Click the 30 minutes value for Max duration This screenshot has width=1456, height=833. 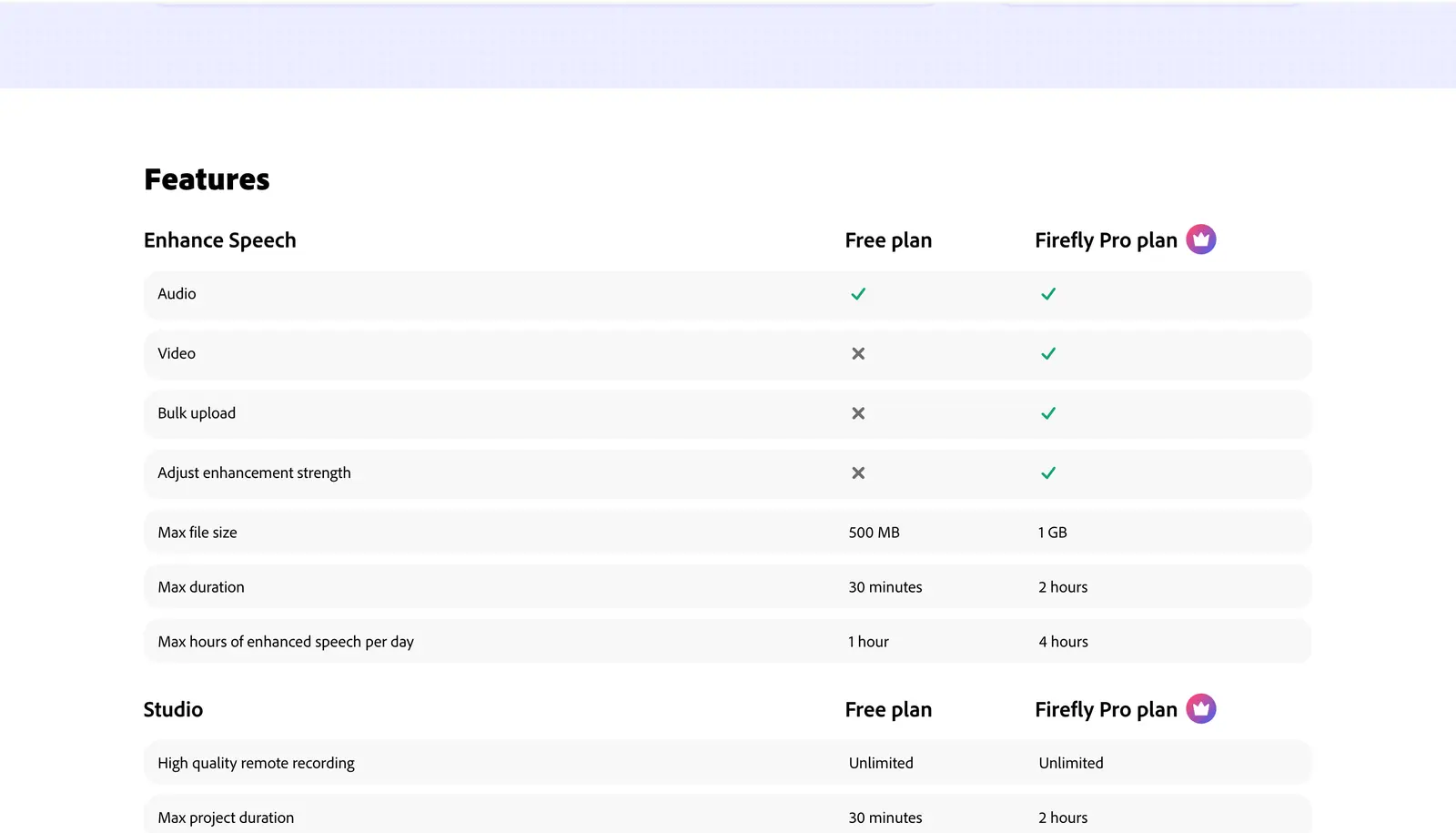[885, 587]
